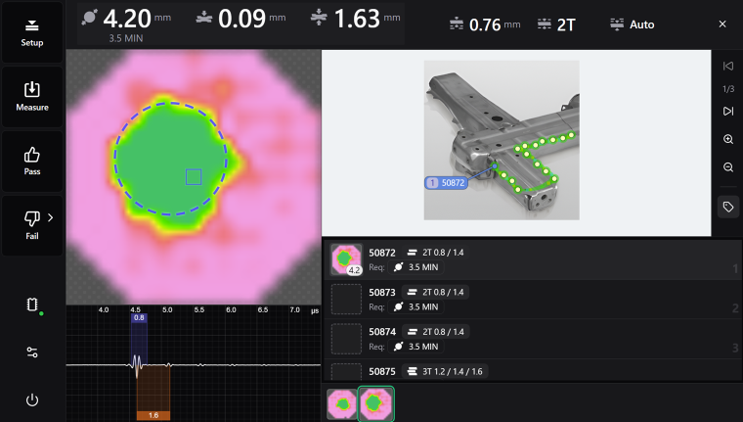This screenshot has width=743, height=422.
Task: Open the adjustment sliders settings
Action: click(32, 353)
